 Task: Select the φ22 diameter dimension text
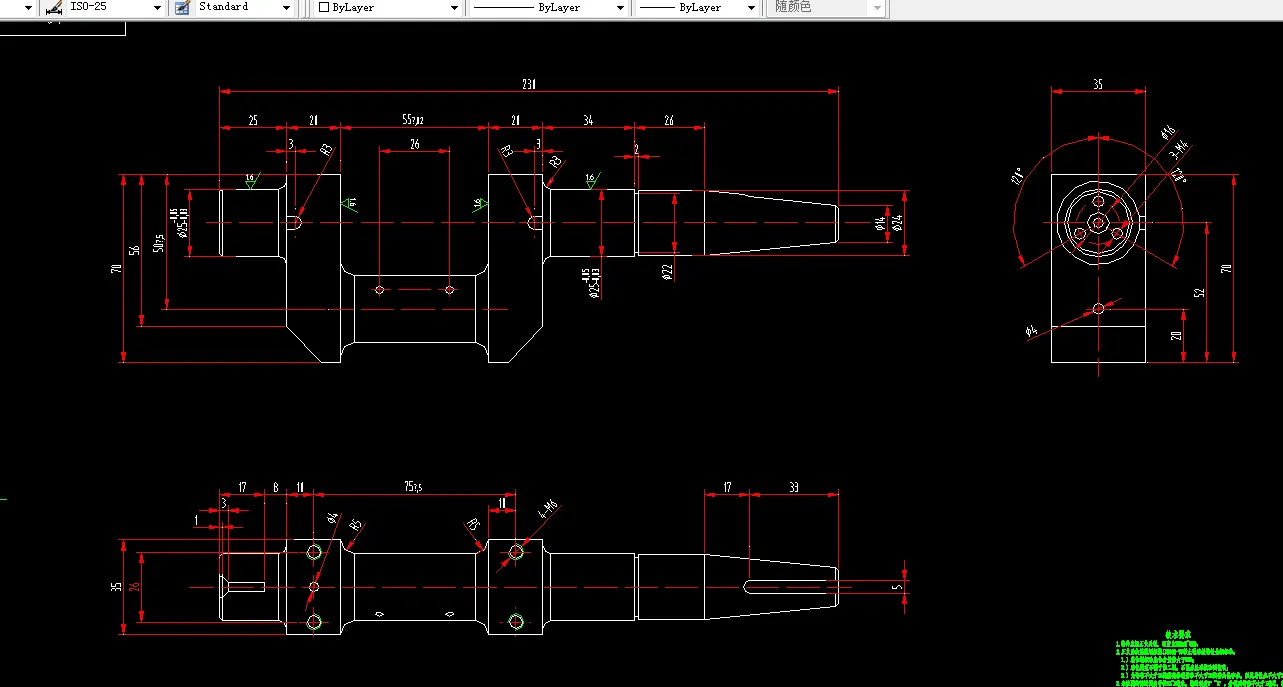(x=666, y=270)
